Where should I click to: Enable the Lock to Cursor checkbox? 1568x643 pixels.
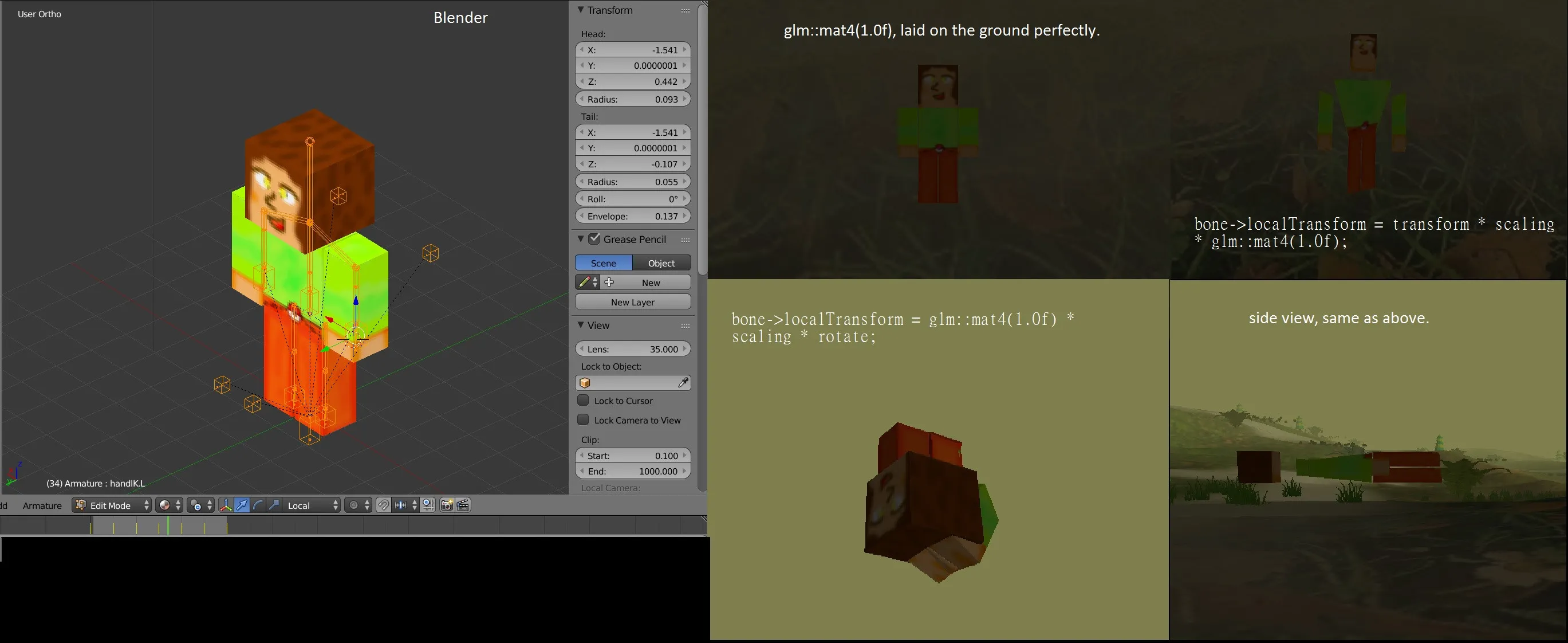point(583,401)
